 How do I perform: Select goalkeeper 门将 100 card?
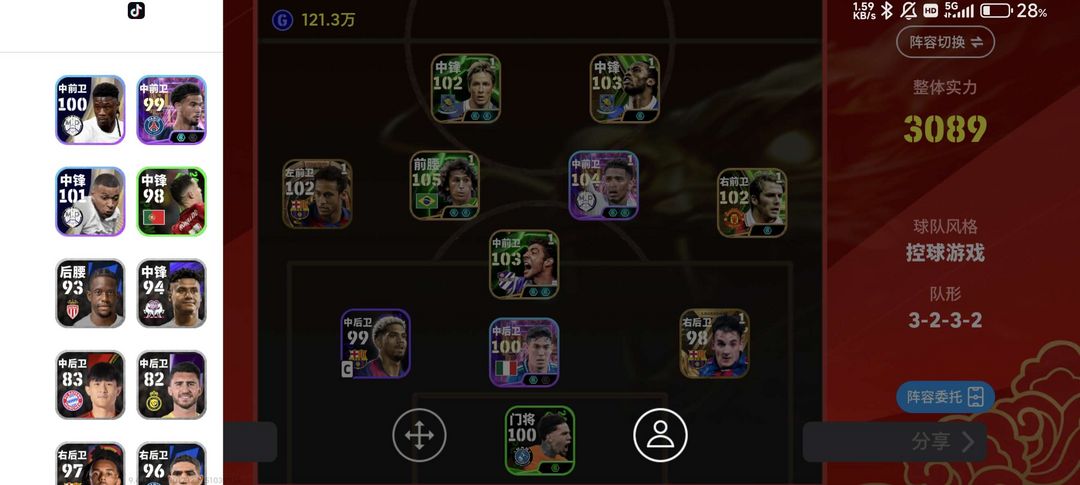540,440
